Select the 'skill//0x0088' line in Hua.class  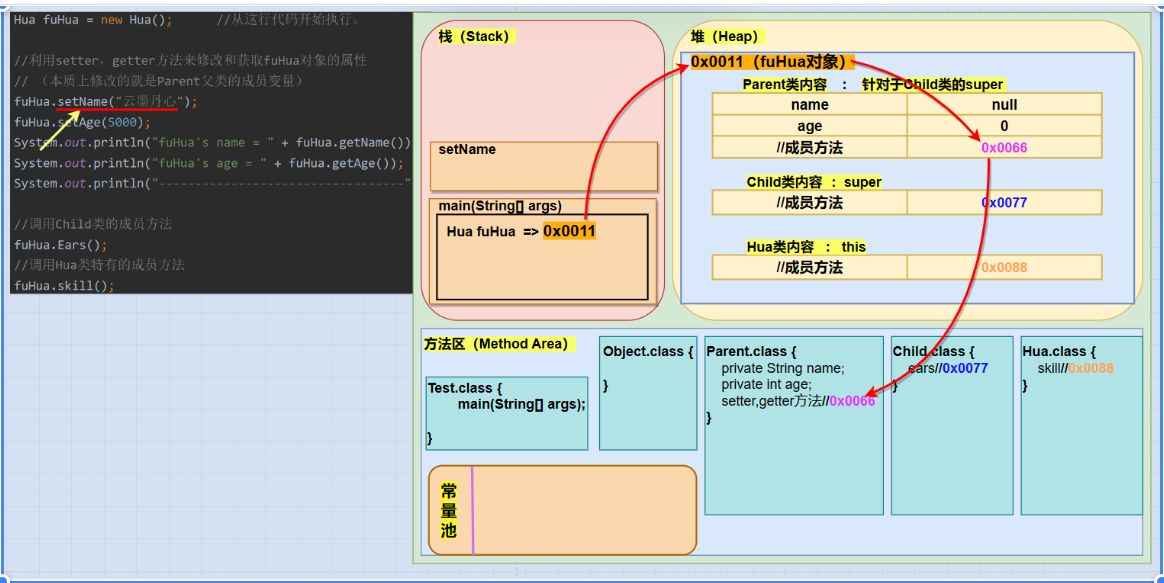(1075, 368)
